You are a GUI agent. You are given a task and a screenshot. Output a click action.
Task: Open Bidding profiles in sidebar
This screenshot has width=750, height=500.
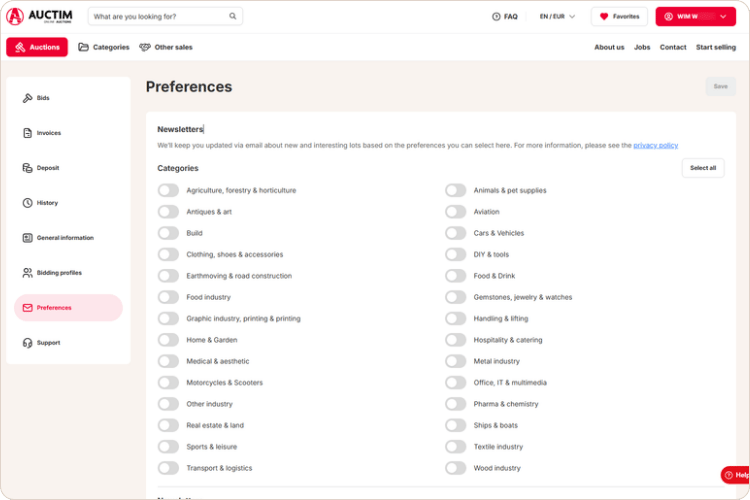point(68,272)
